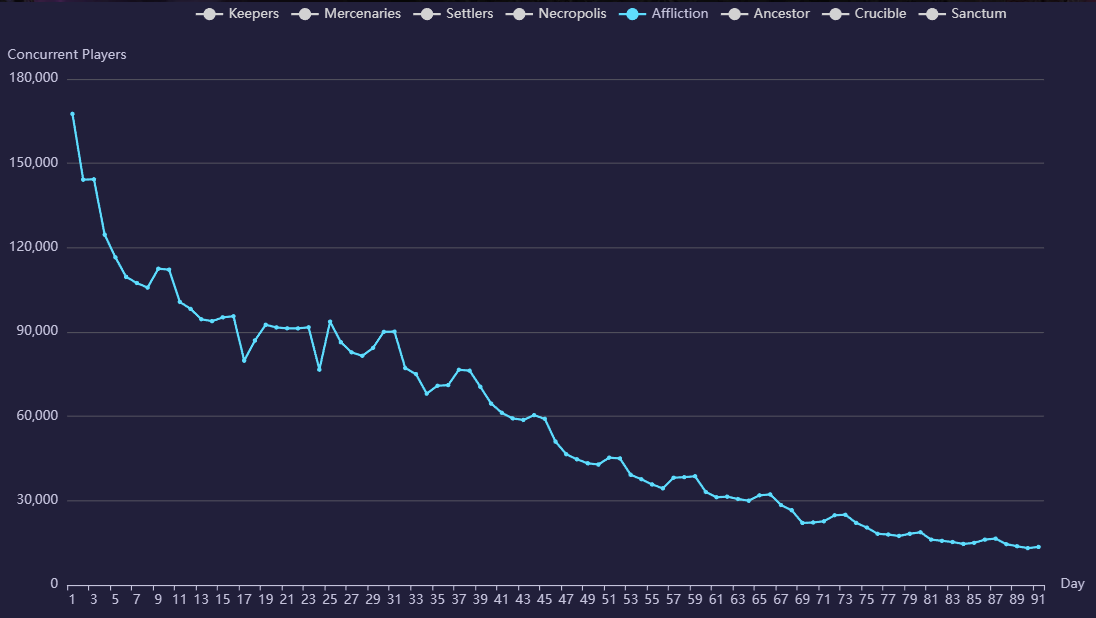Screen dimensions: 1096x618
Task: Click the 150,000 y-axis label
Action: (34, 162)
